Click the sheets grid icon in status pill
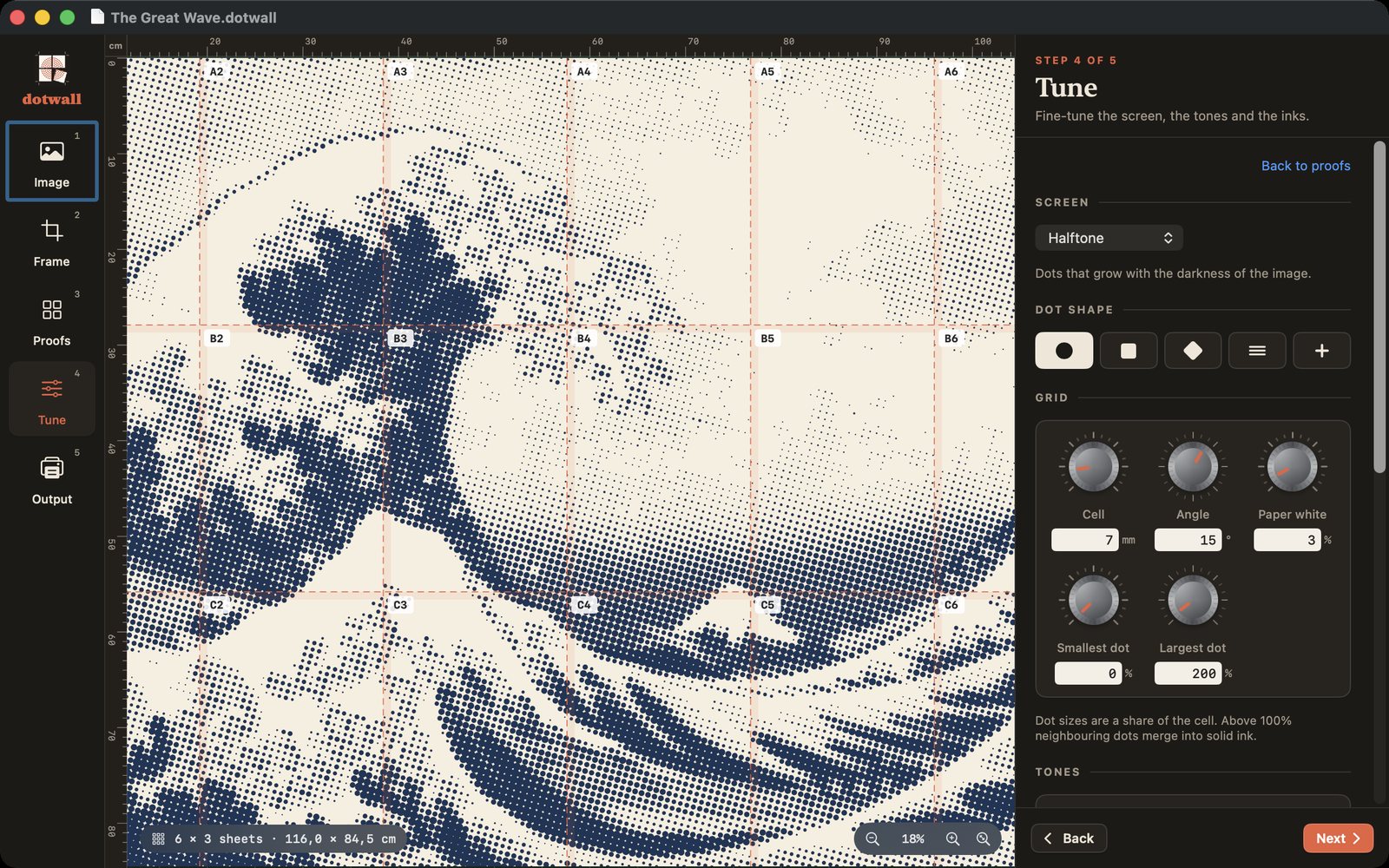 coord(158,839)
